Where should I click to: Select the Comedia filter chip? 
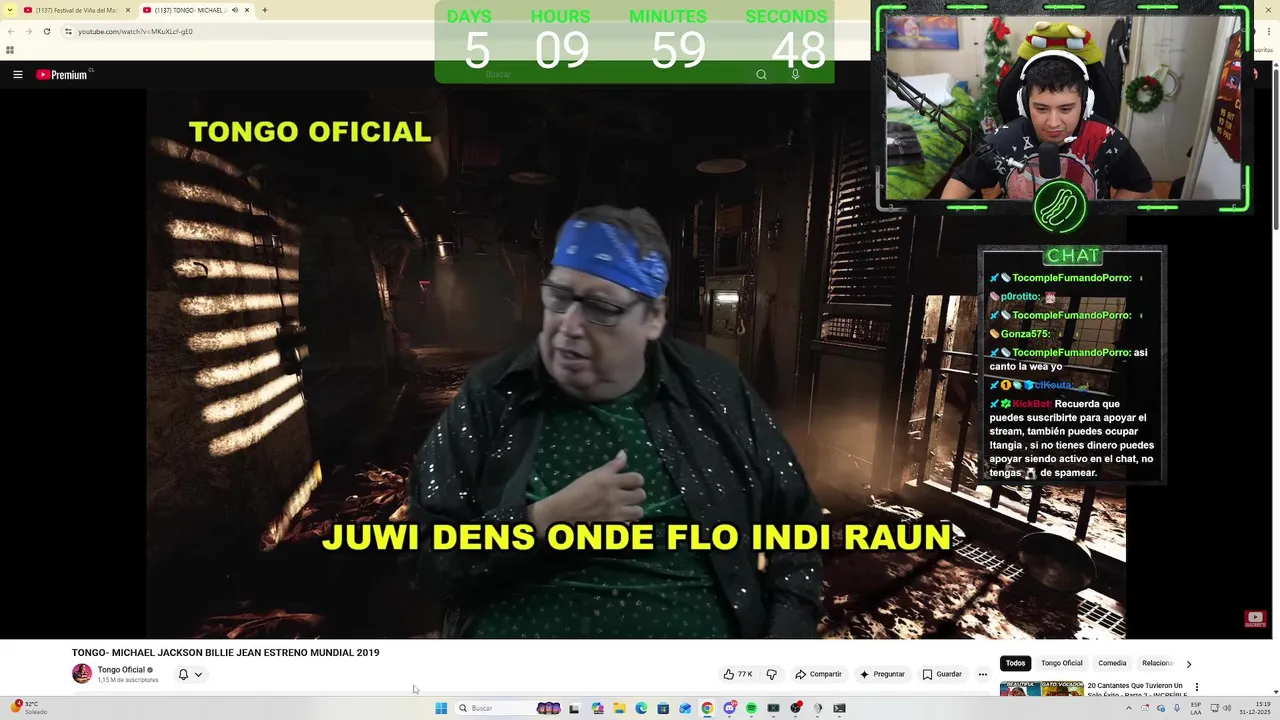(x=1112, y=663)
